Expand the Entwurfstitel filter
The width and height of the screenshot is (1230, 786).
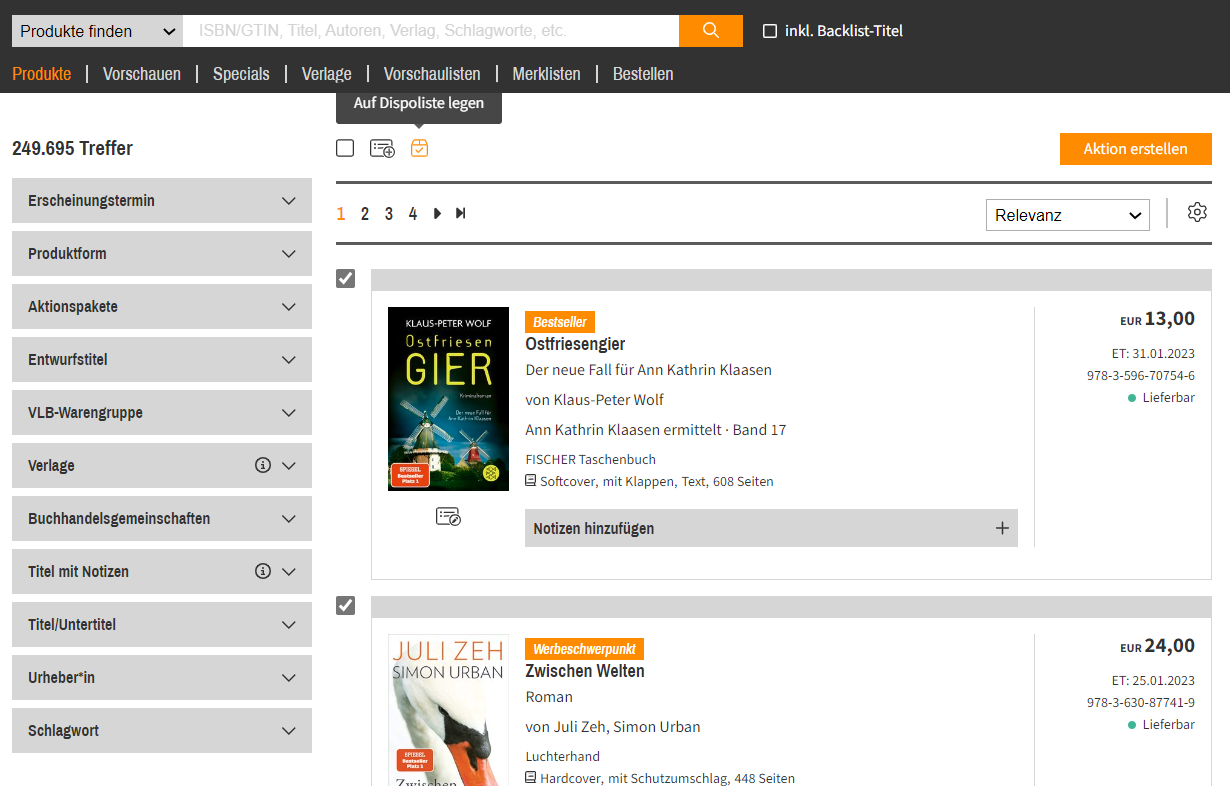[x=162, y=360]
